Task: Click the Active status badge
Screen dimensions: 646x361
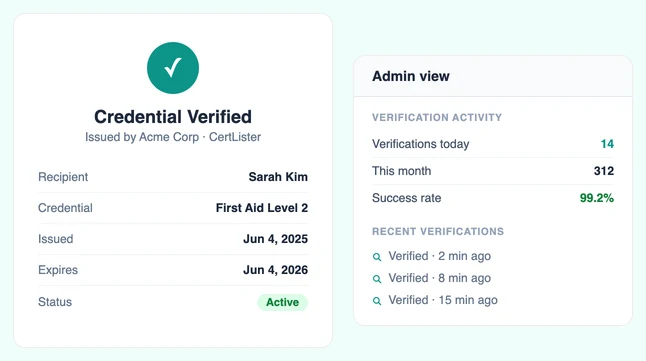Action: click(x=282, y=302)
